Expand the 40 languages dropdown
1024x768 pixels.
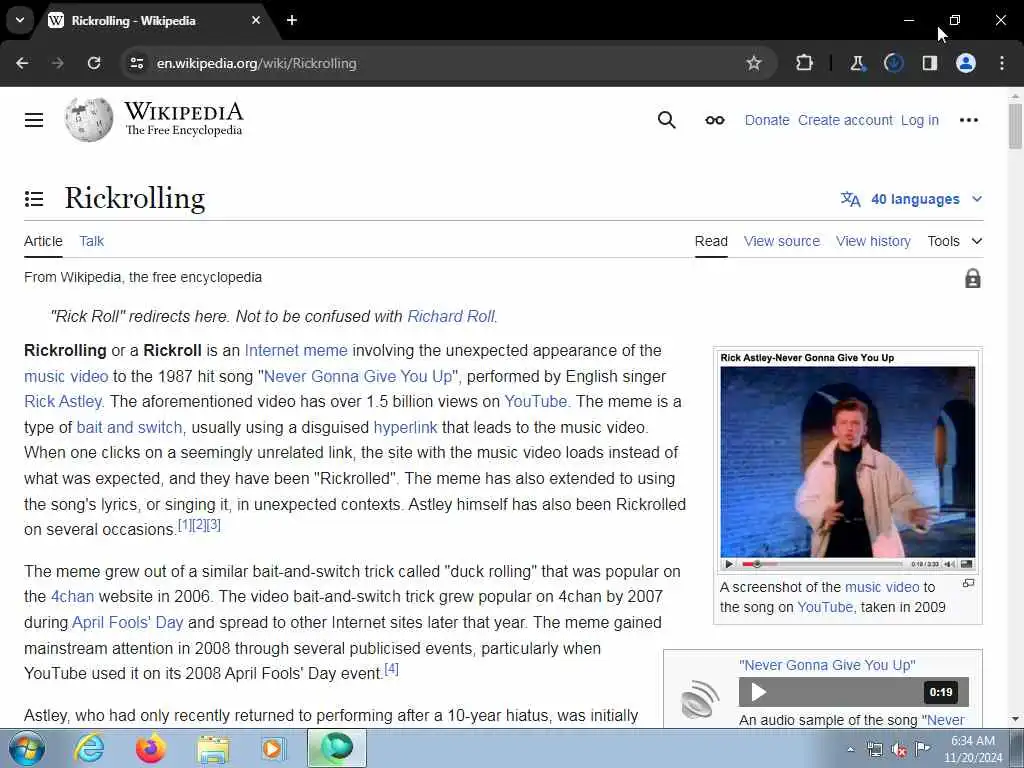(x=912, y=199)
